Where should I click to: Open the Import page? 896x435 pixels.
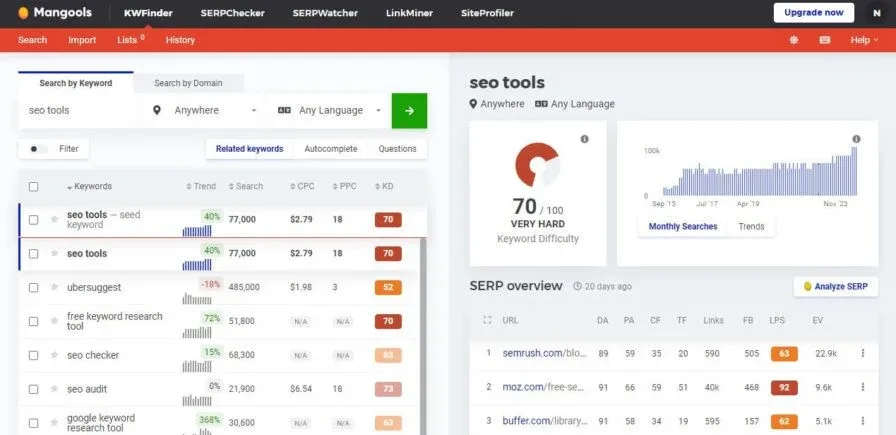[x=82, y=40]
